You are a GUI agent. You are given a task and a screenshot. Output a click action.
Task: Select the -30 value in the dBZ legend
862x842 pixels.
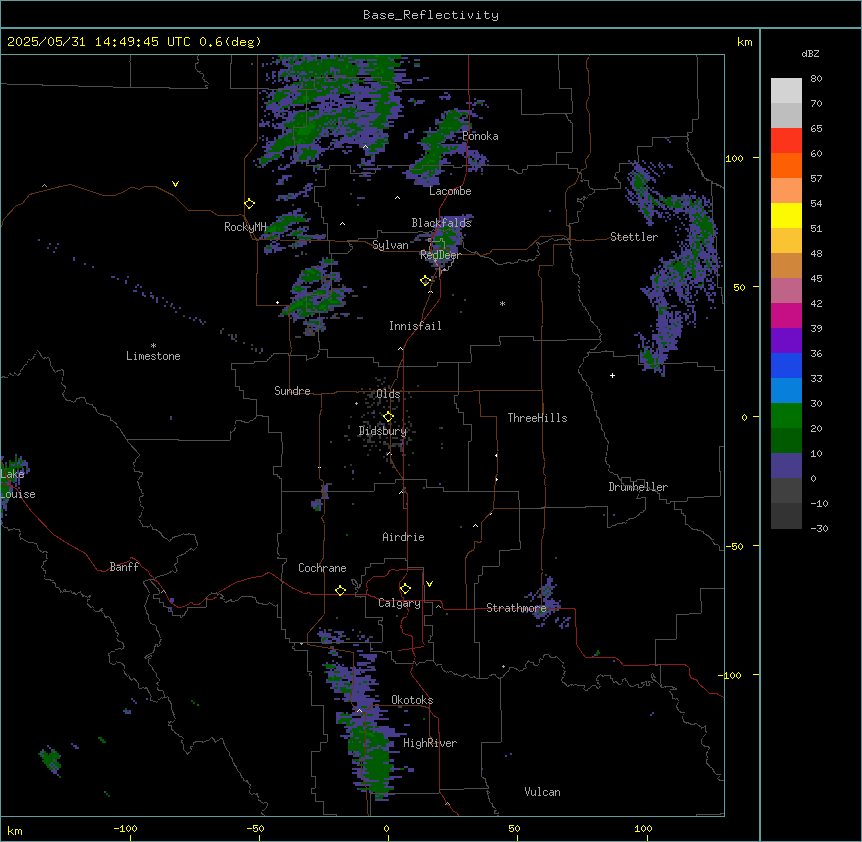click(819, 528)
